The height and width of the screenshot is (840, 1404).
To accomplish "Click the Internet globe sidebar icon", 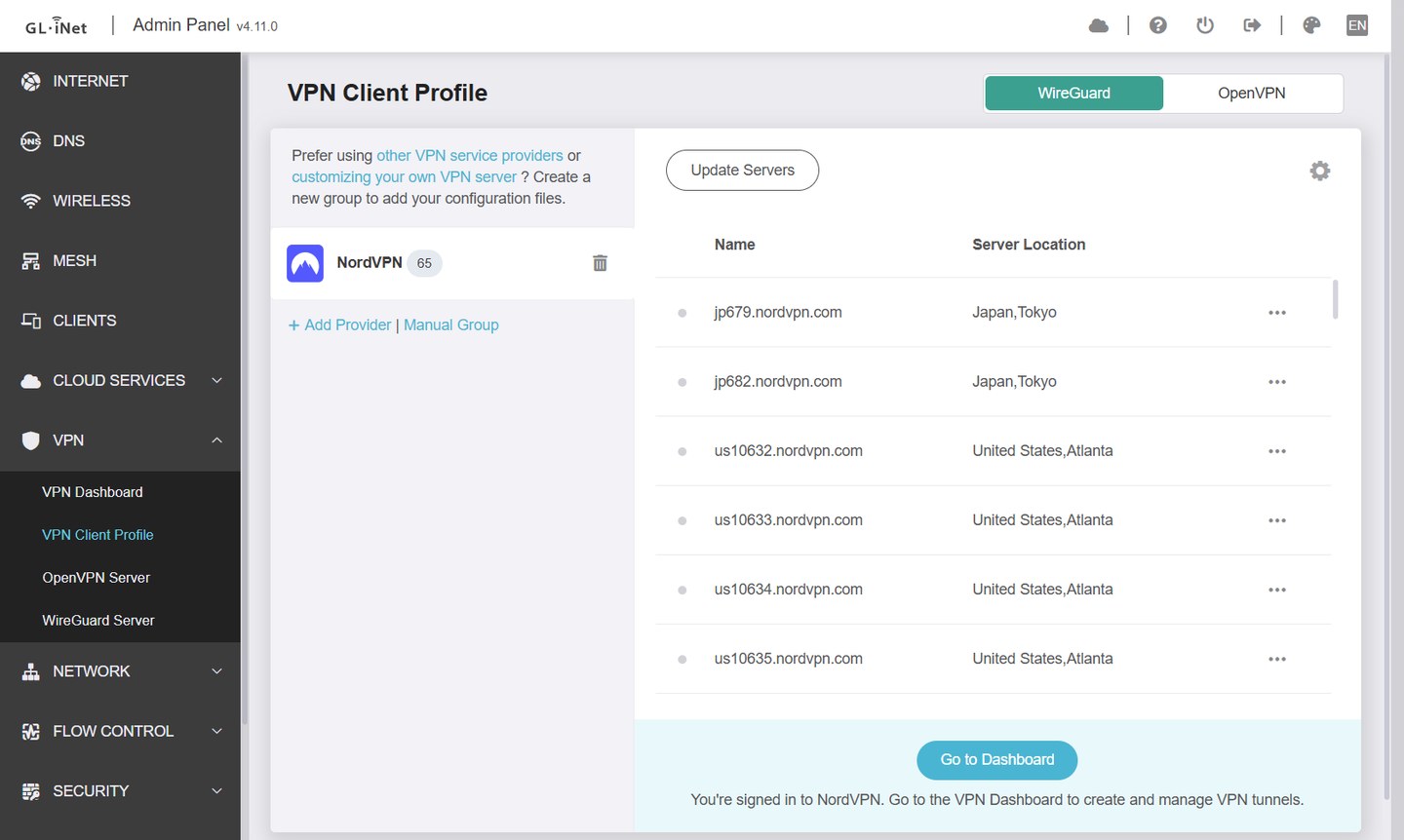I will pyautogui.click(x=31, y=81).
